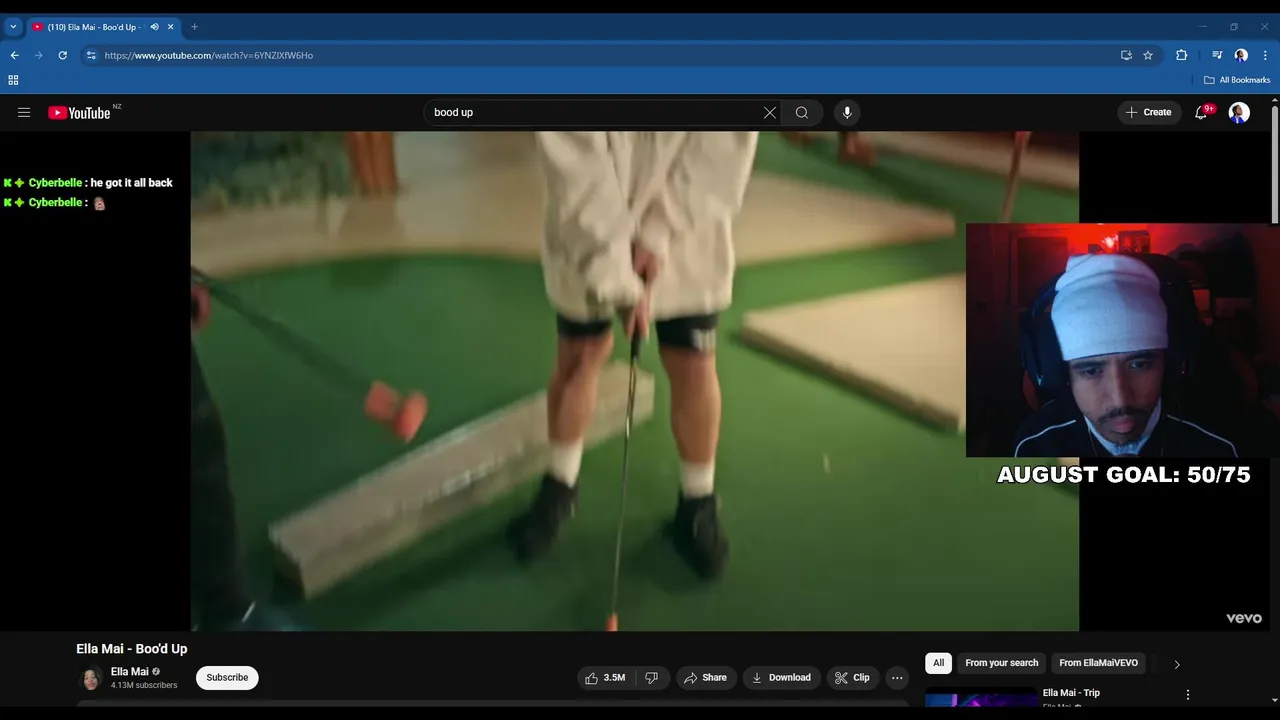Select the From EllaMaiVEVO chip
This screenshot has width=1280, height=720.
[1098, 663]
